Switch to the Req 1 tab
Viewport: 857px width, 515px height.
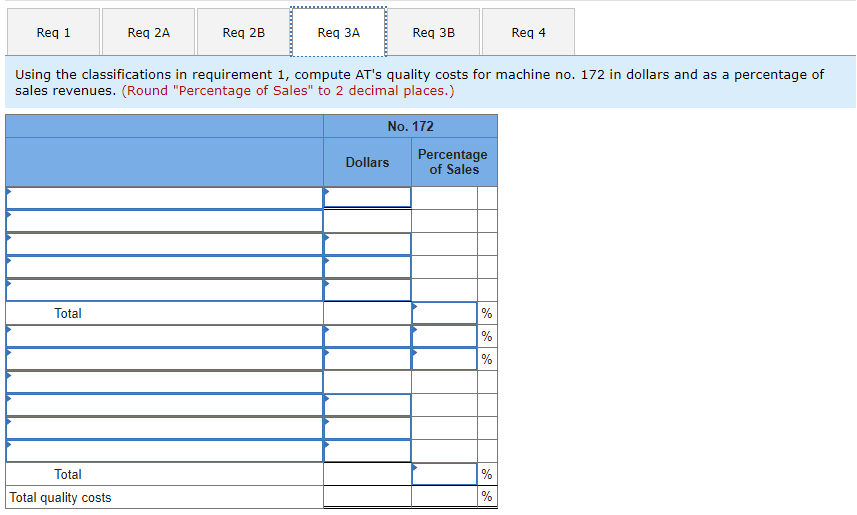point(54,32)
